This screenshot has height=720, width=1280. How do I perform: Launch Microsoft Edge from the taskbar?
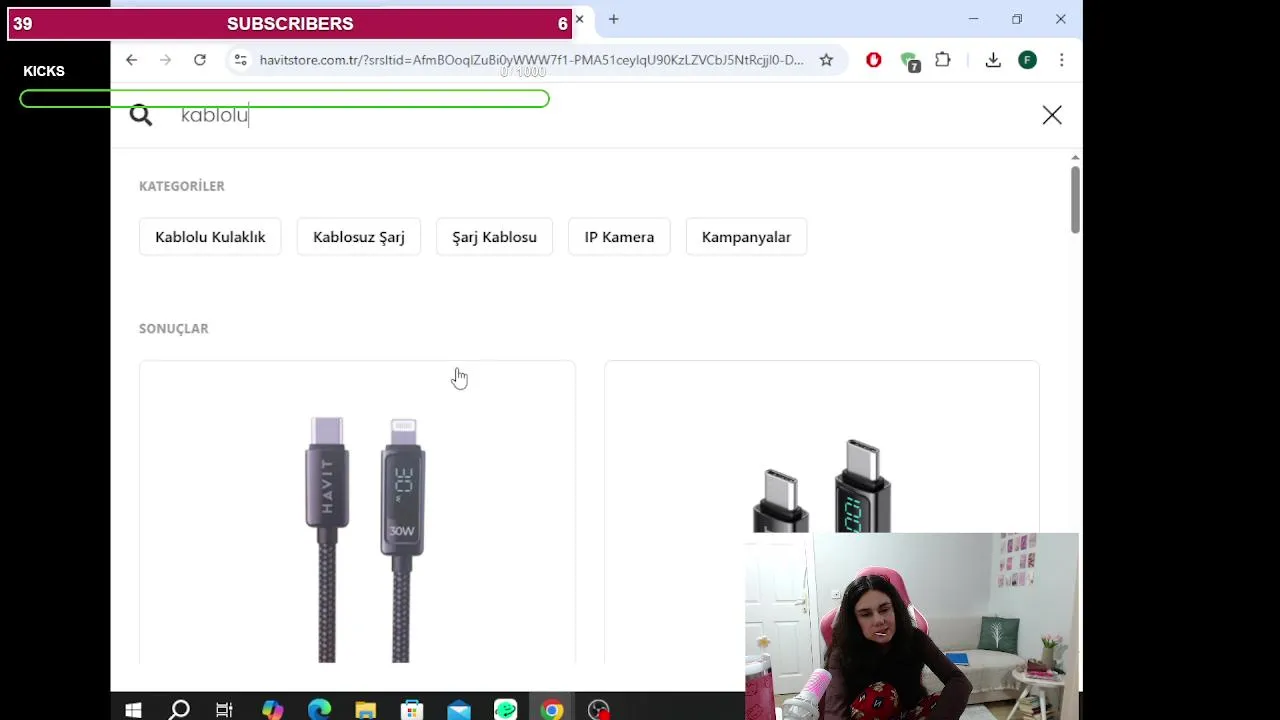[319, 710]
